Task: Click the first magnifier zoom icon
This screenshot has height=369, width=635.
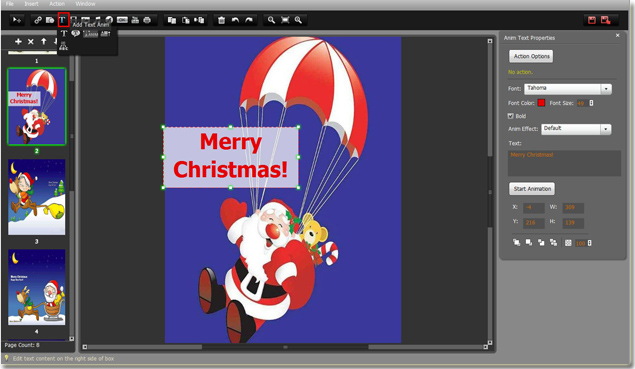Action: pyautogui.click(x=271, y=20)
